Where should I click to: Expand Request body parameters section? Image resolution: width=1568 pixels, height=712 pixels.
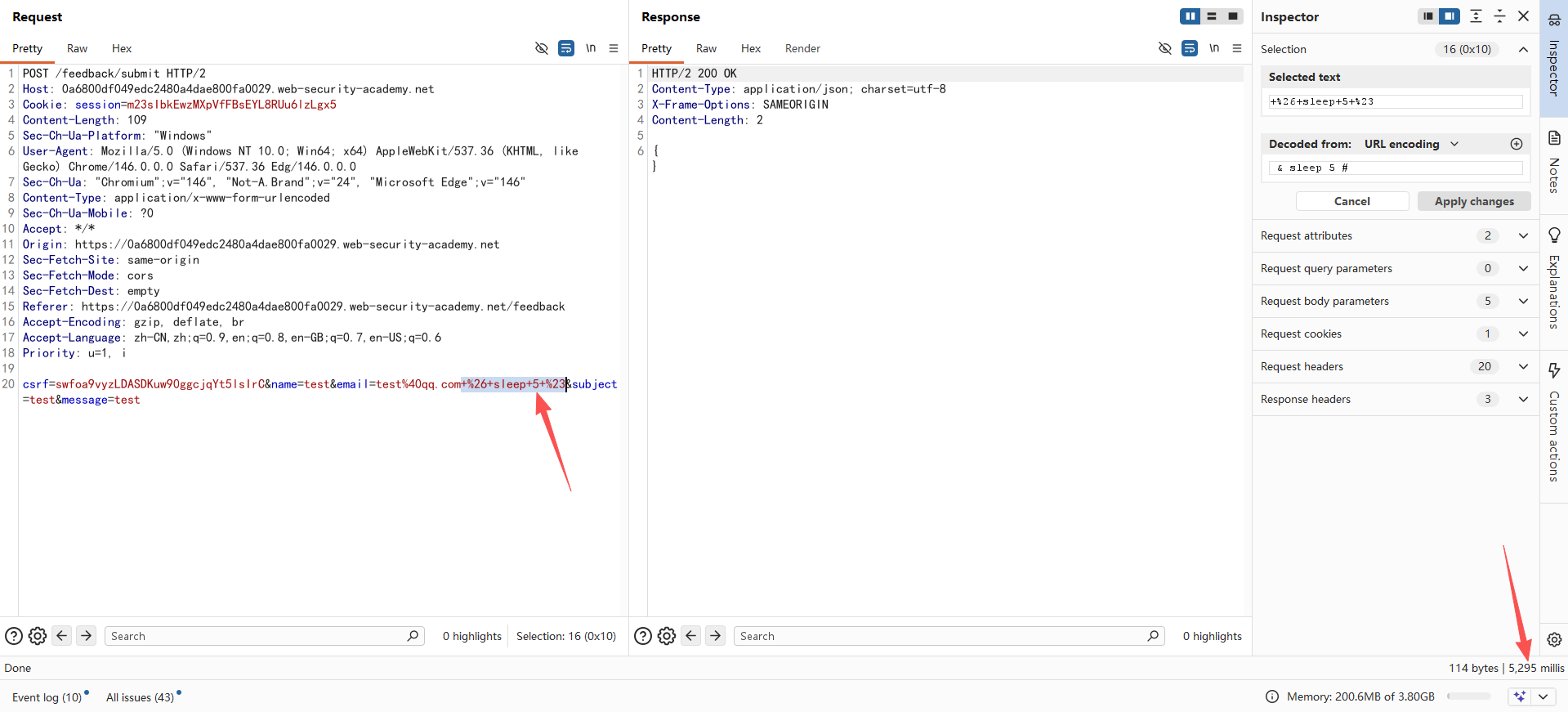[1523, 301]
